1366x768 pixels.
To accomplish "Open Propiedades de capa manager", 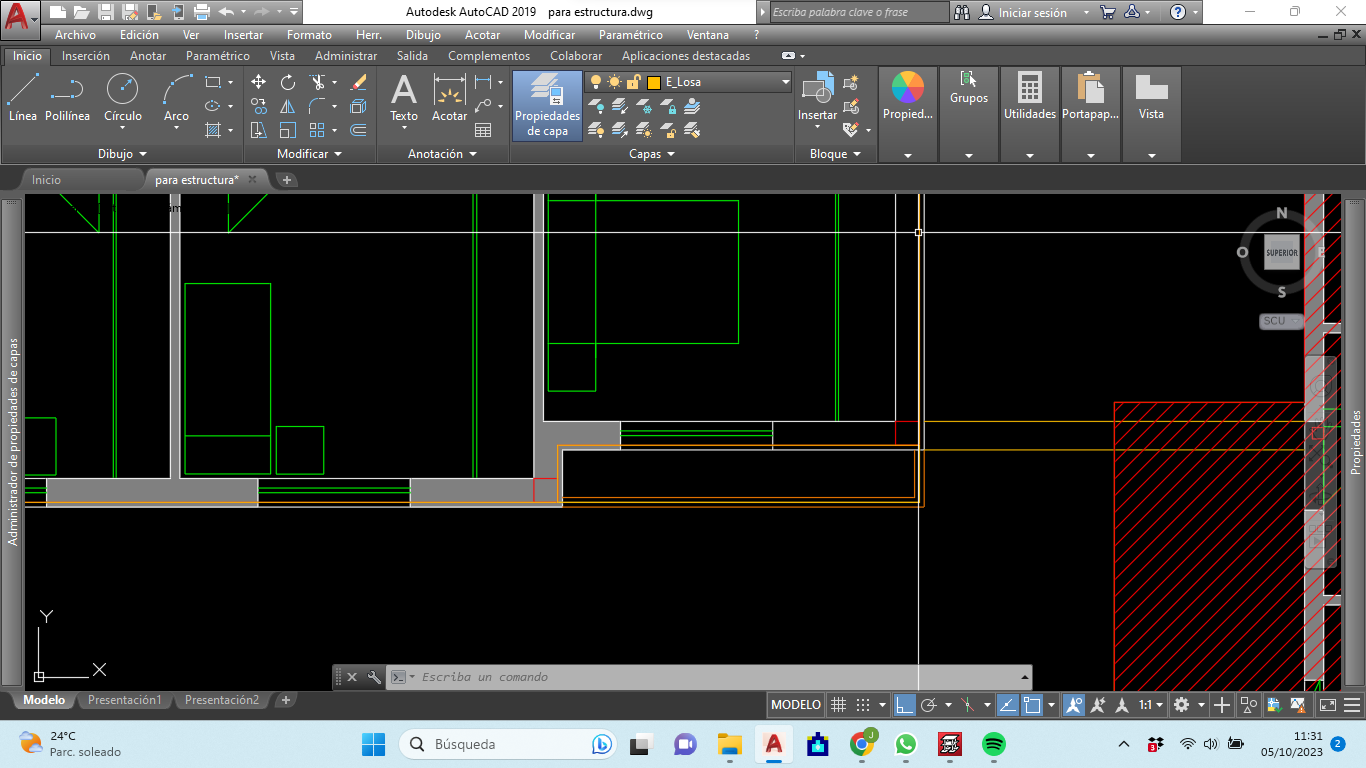I will pos(547,105).
